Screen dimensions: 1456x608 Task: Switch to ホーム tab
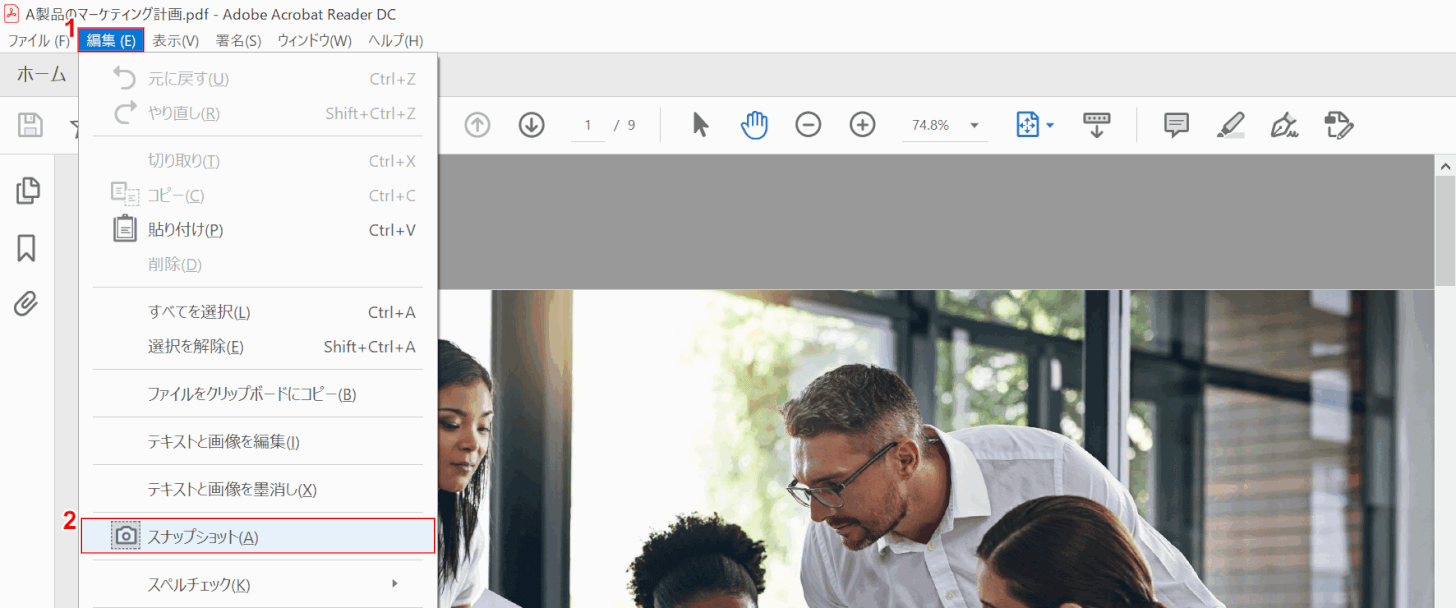(42, 74)
